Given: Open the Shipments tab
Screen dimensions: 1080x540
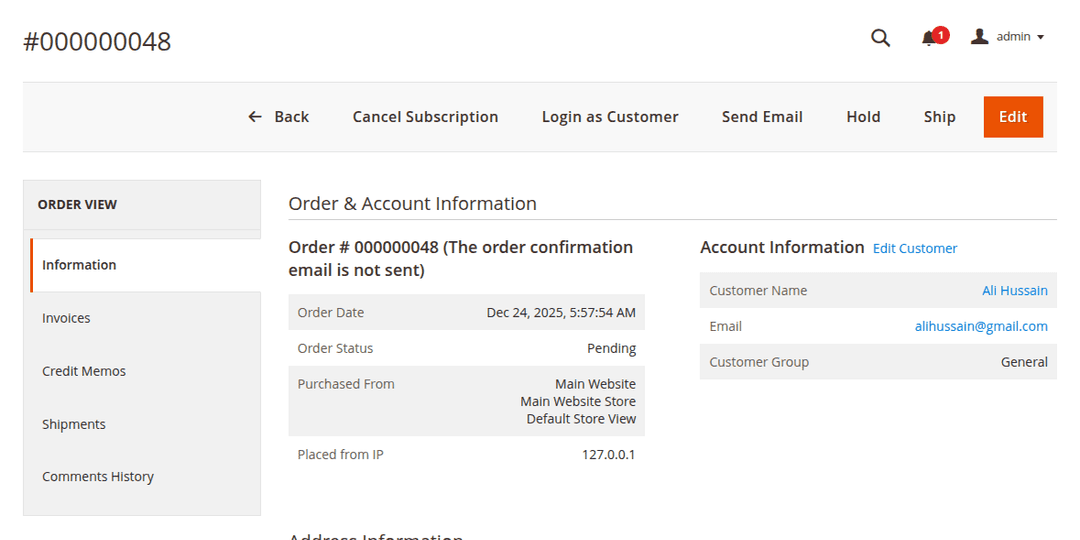Looking at the screenshot, I should click(74, 424).
